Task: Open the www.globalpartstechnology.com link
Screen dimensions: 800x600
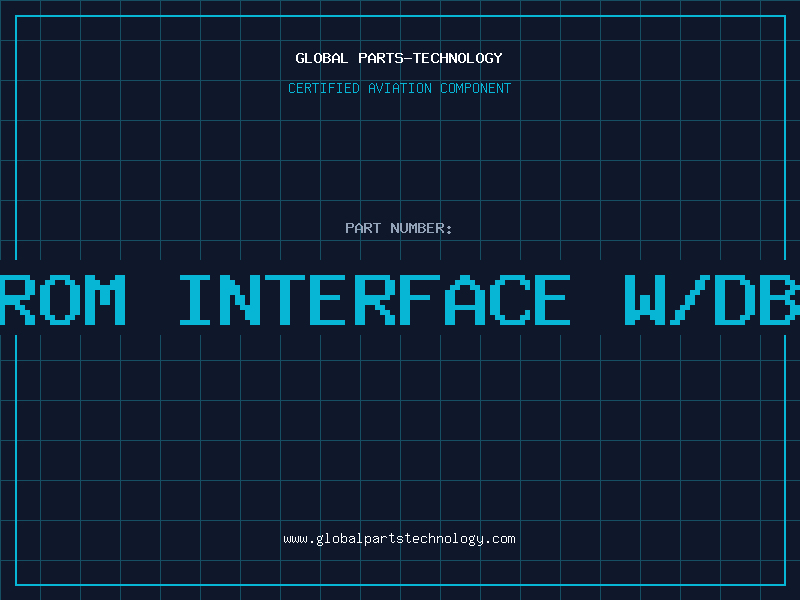Action: [399, 539]
